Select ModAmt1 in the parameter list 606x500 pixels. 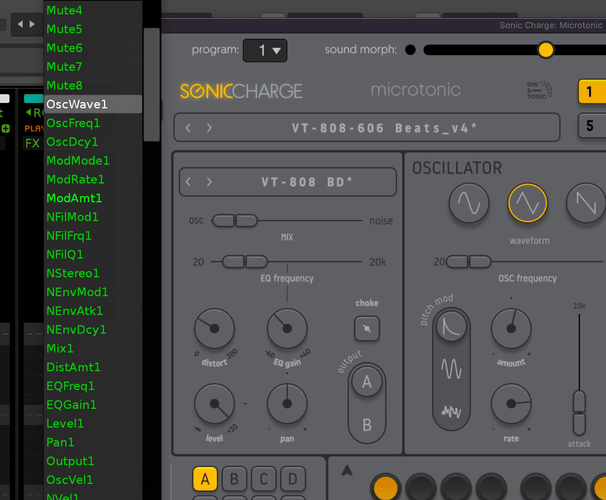pos(74,198)
